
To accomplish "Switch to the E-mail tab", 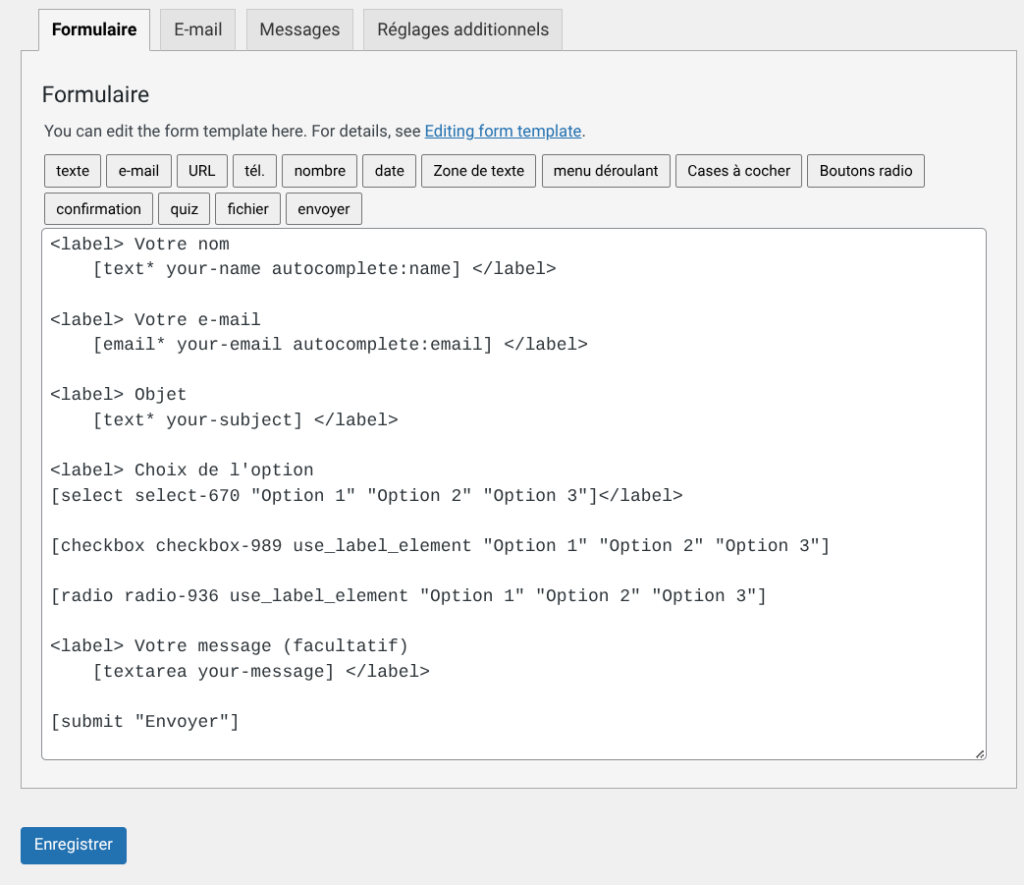I will [x=198, y=30].
